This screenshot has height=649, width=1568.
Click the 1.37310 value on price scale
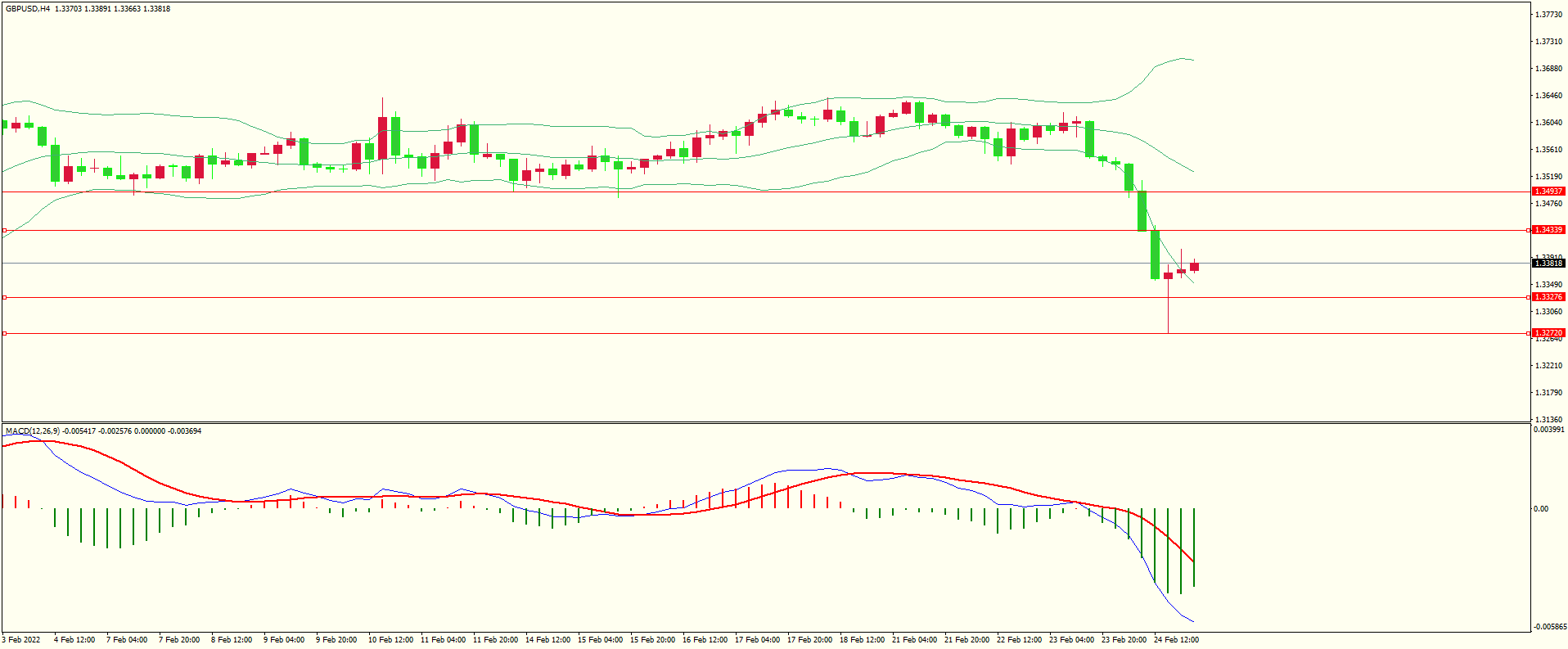pyautogui.click(x=1549, y=42)
